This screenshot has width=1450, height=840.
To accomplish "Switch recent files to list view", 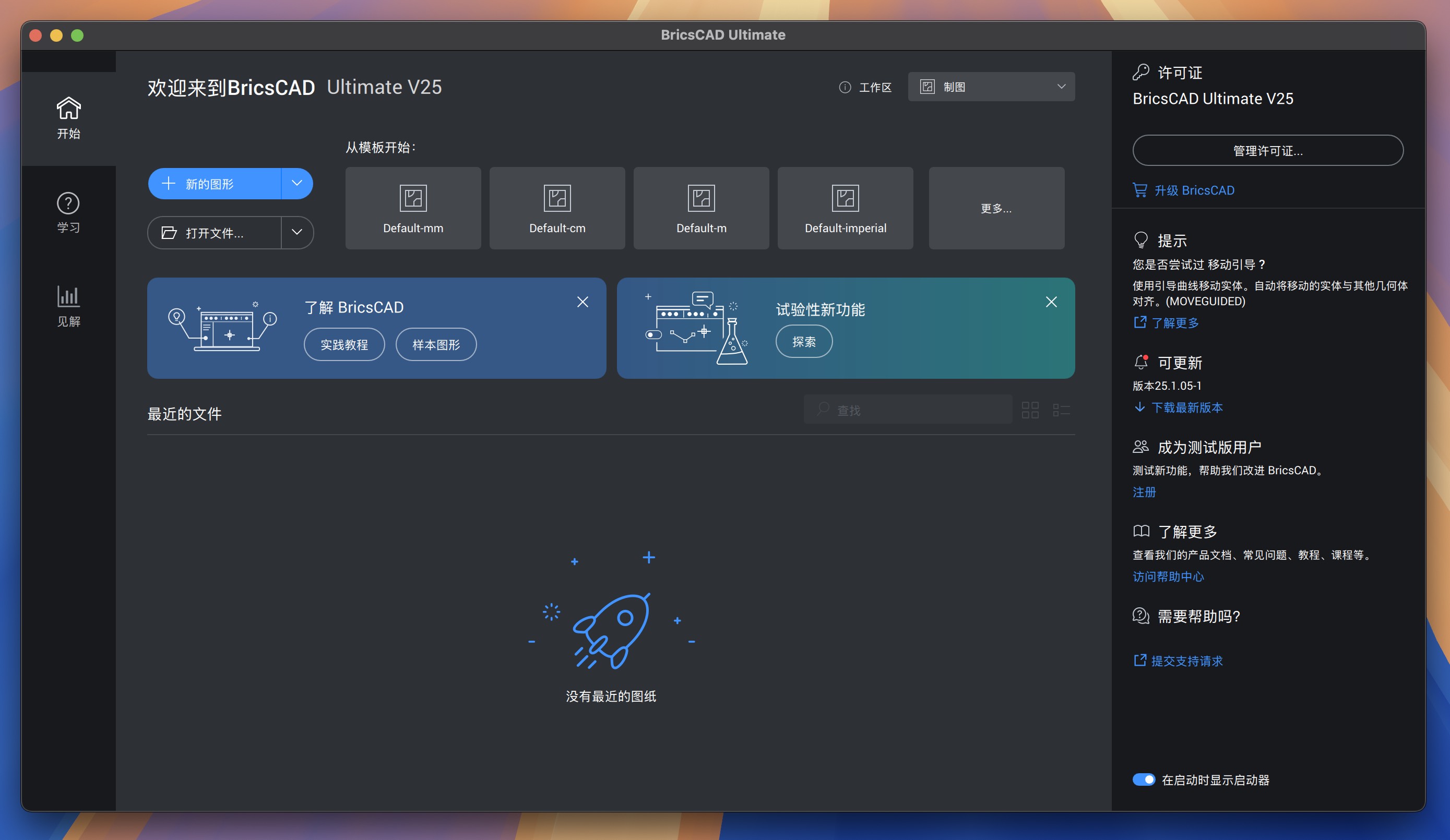I will [x=1061, y=410].
